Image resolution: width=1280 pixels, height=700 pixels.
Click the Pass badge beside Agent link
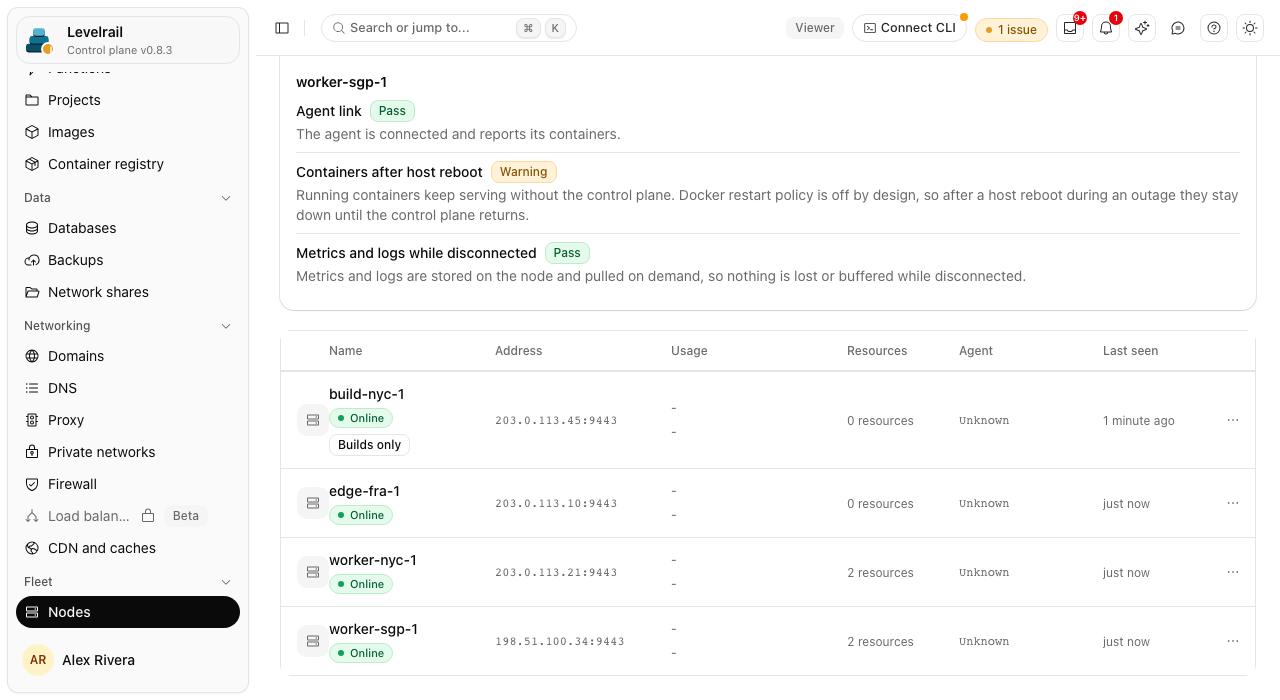[392, 111]
